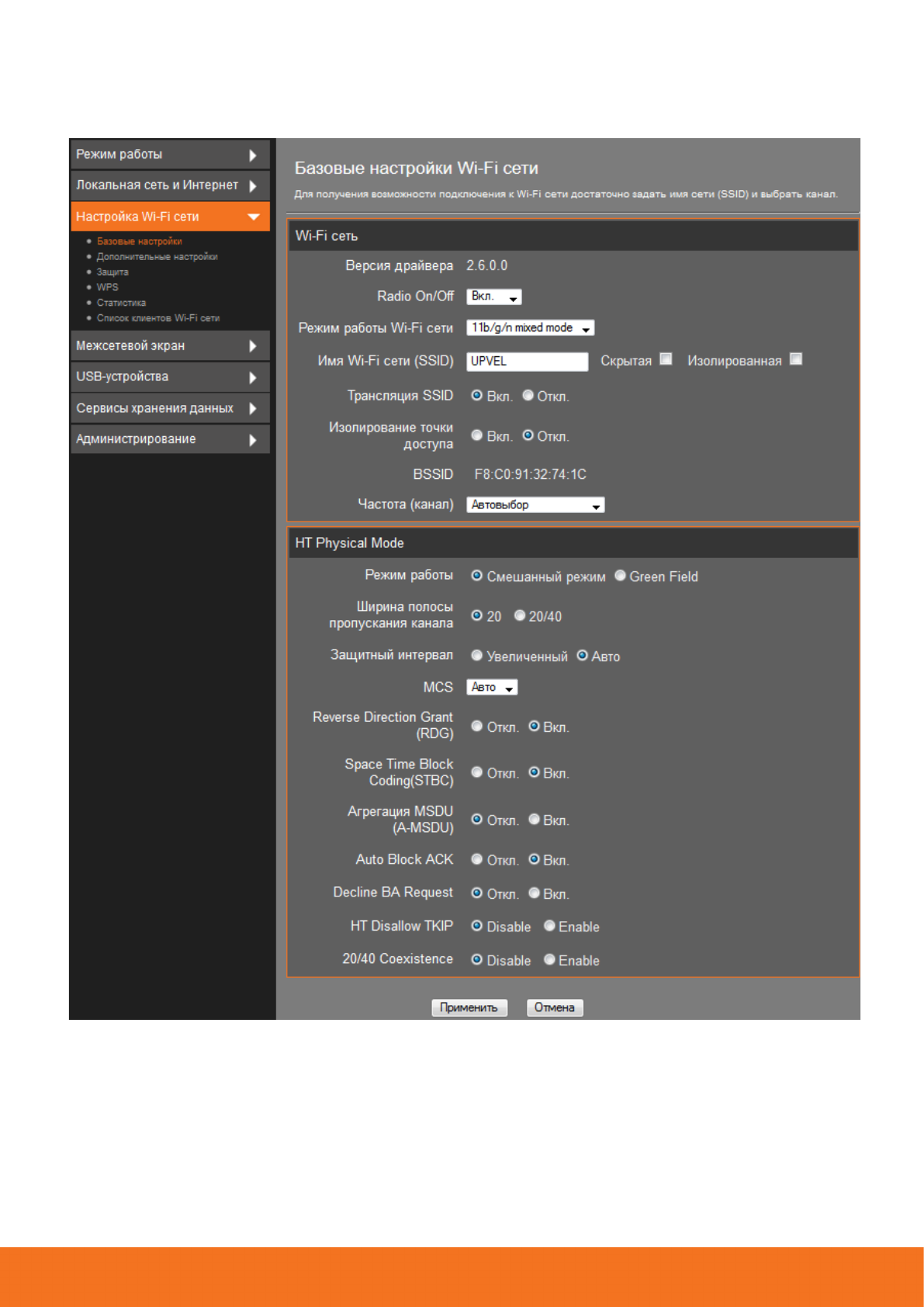Click the SSID field containing UPVEL
The width and height of the screenshot is (924, 1307).
tap(527, 362)
